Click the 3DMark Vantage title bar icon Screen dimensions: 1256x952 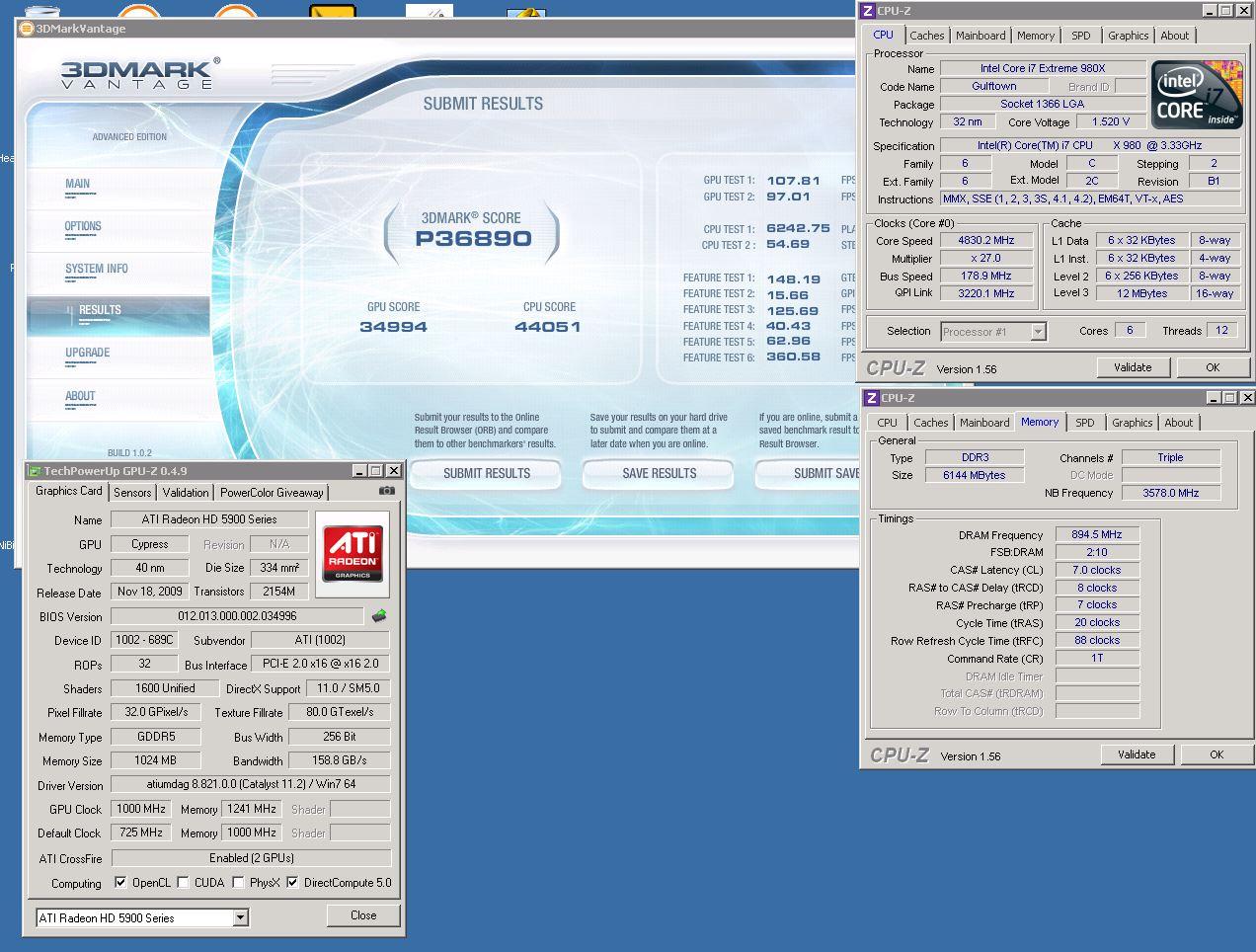27,29
